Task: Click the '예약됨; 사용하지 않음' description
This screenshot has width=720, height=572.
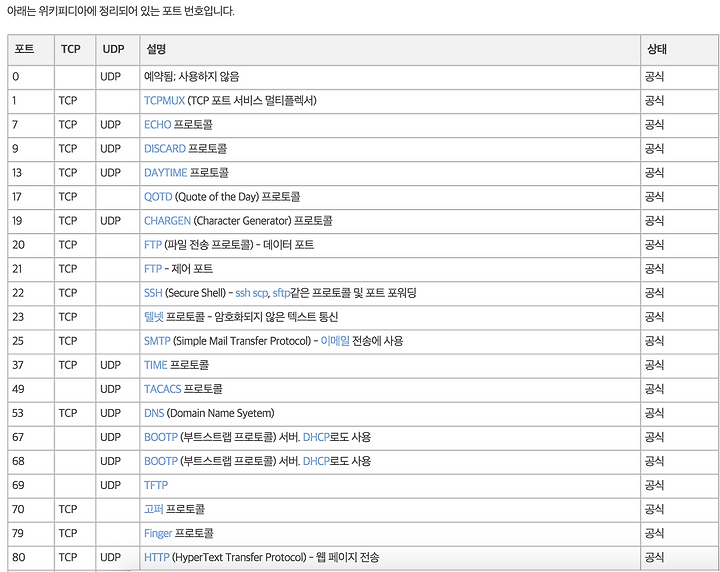Action: tap(191, 77)
